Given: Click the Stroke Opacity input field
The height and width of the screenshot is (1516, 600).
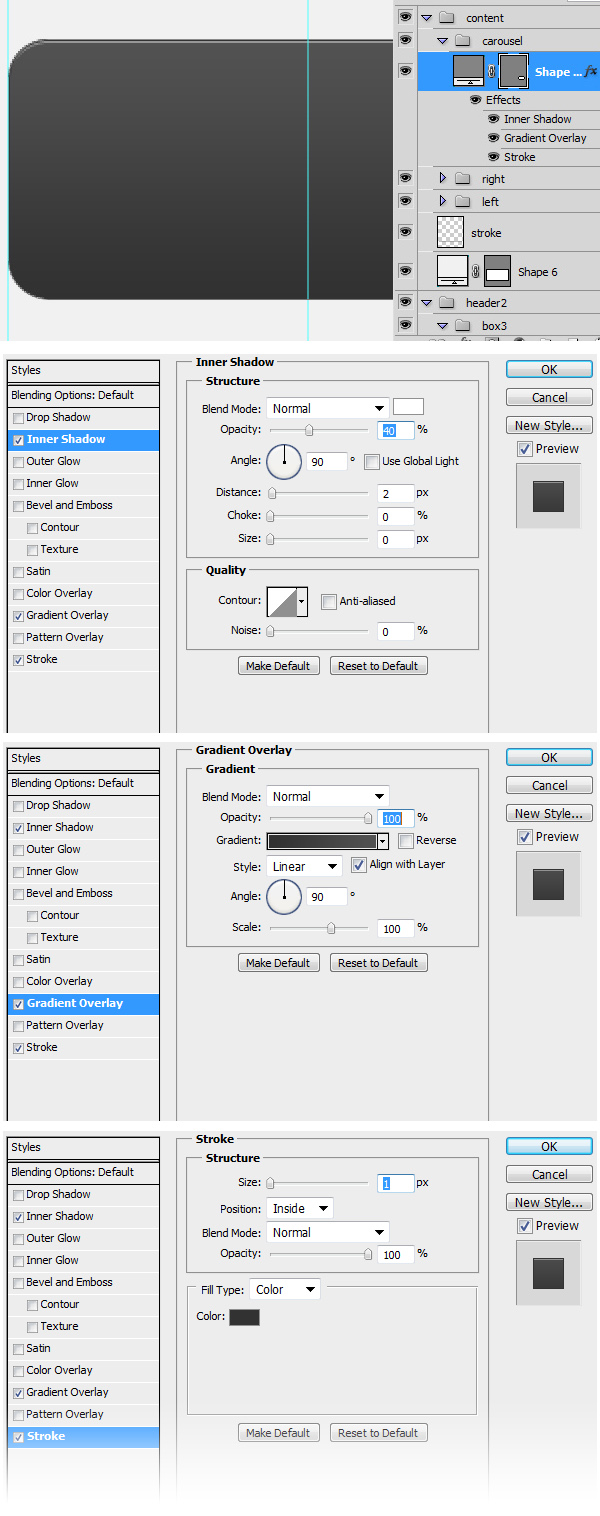Looking at the screenshot, I should 396,1254.
